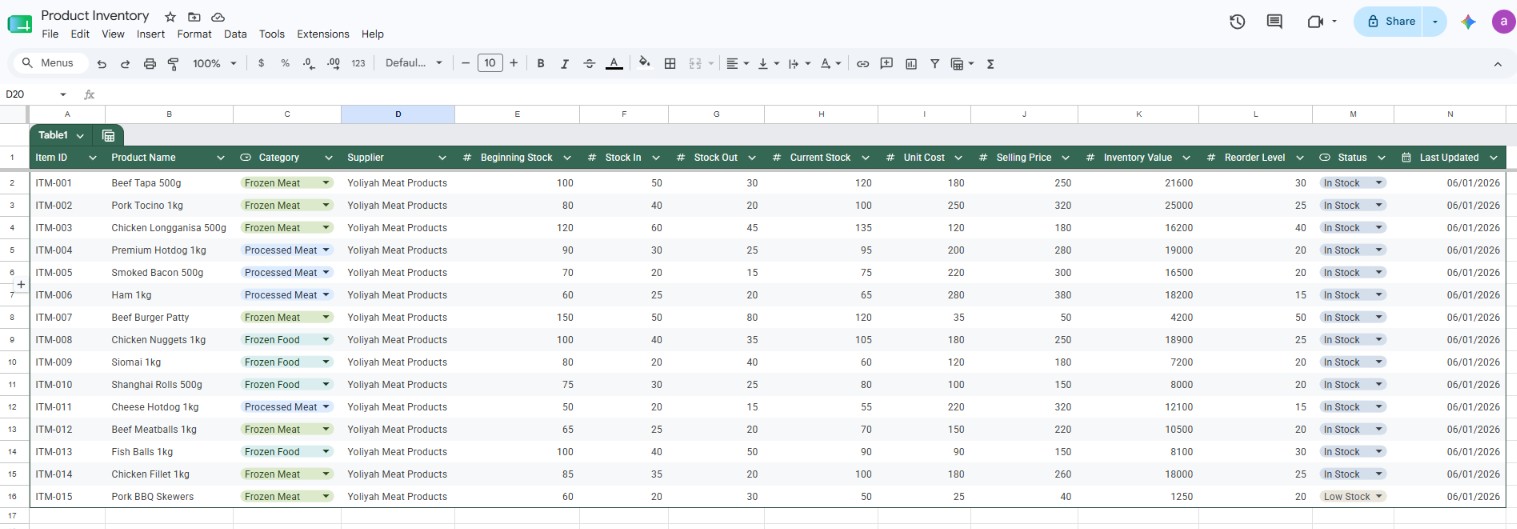Click the font size field
The image size is (1517, 529).
pos(489,63)
